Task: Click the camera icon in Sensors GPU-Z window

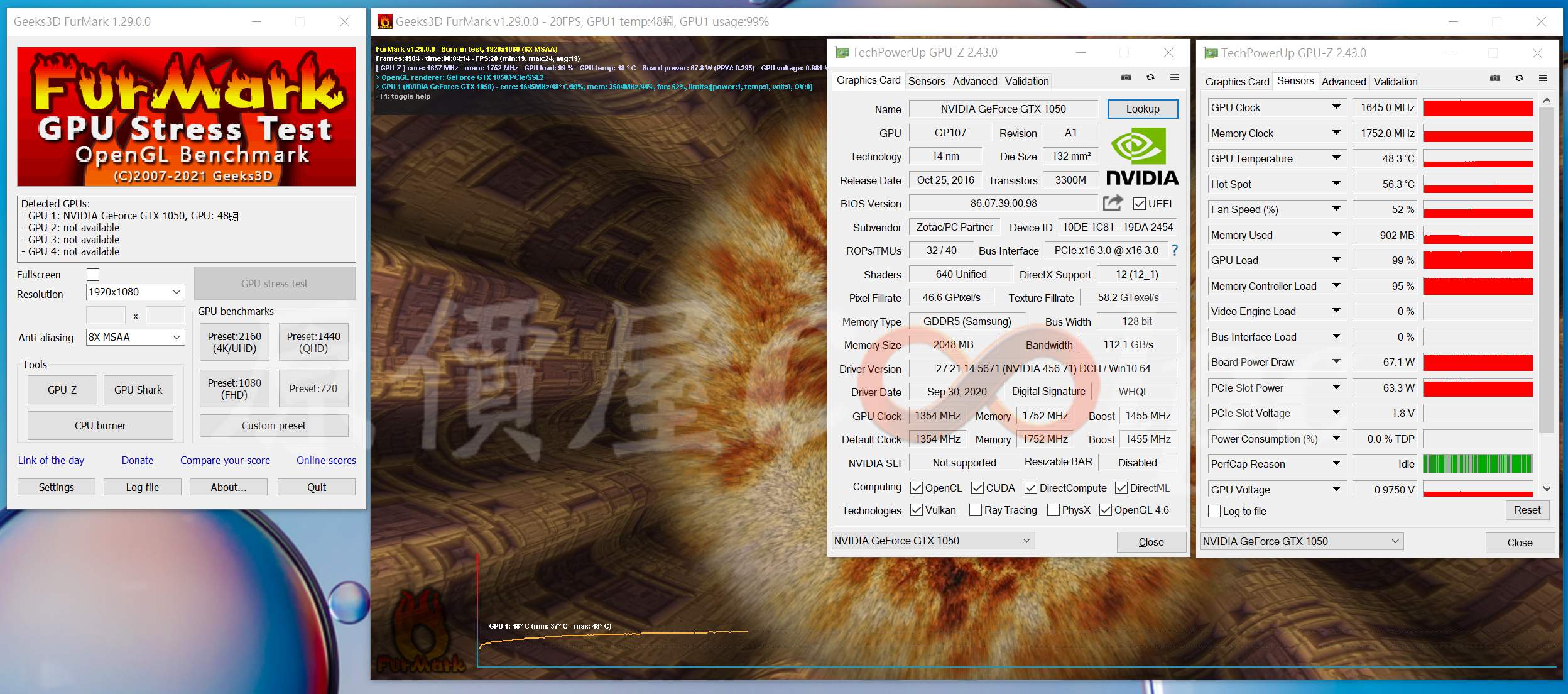Action: tap(1495, 79)
